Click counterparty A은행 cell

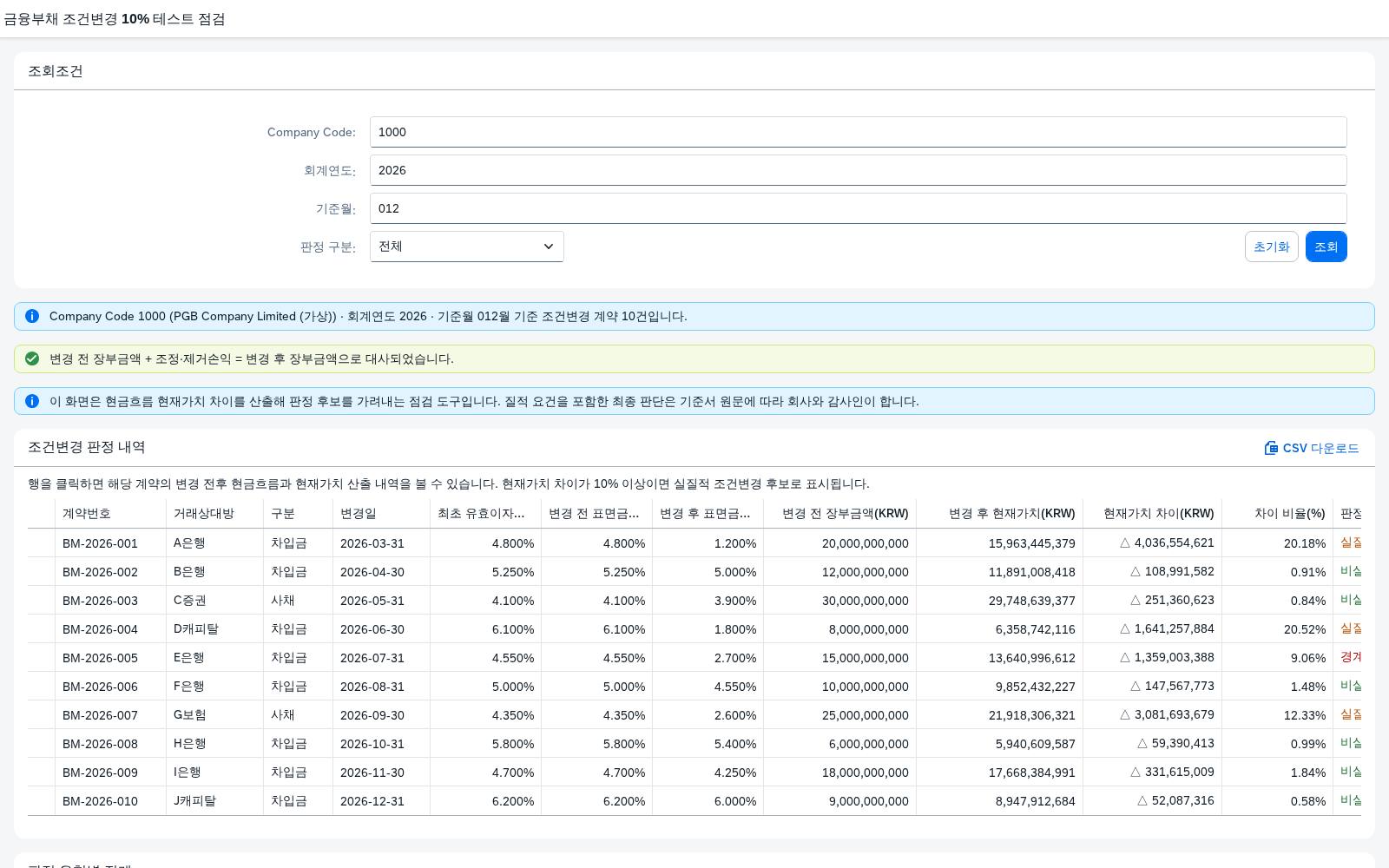click(214, 543)
